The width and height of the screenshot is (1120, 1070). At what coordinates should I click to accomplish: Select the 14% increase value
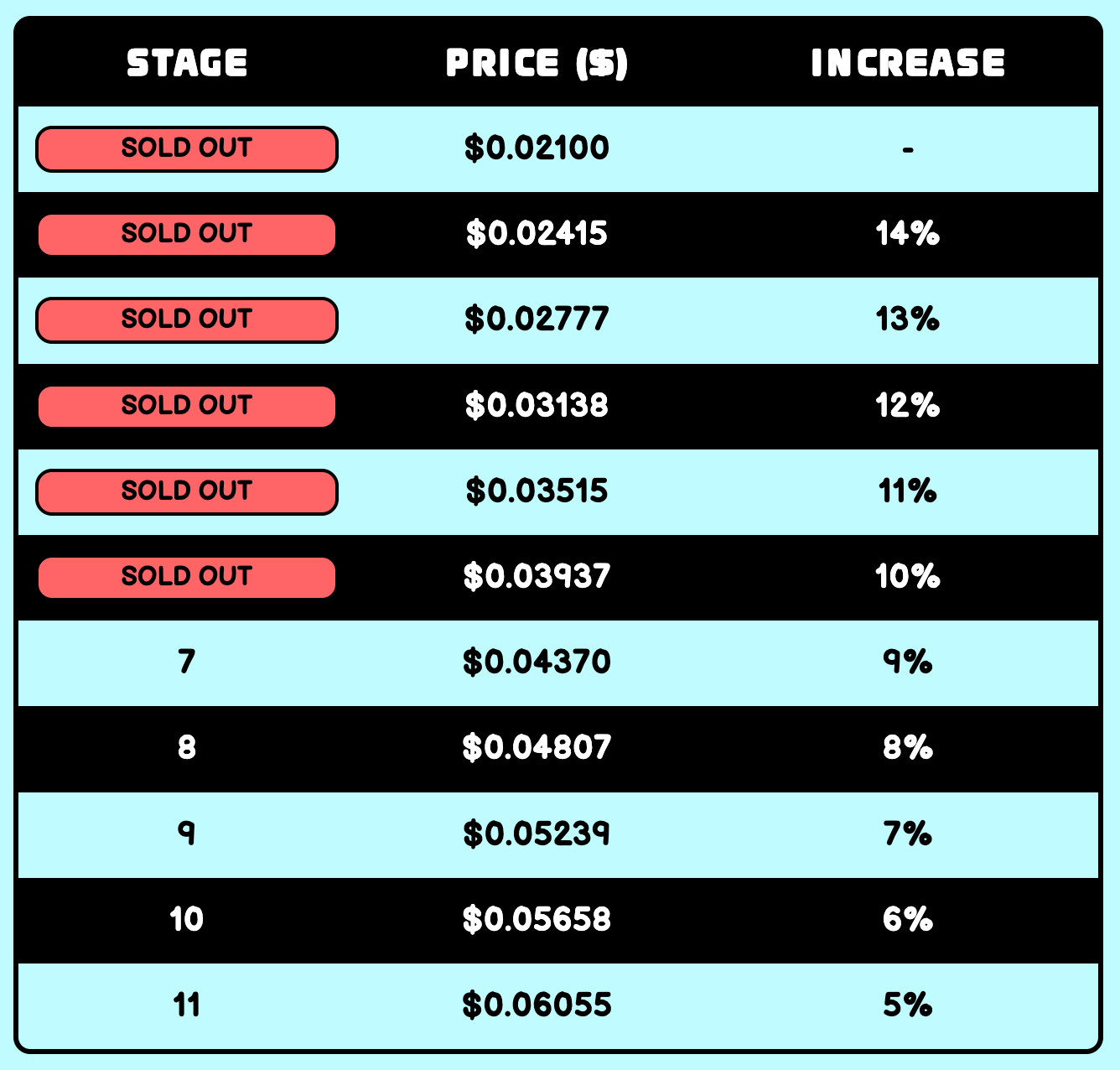[x=908, y=234]
